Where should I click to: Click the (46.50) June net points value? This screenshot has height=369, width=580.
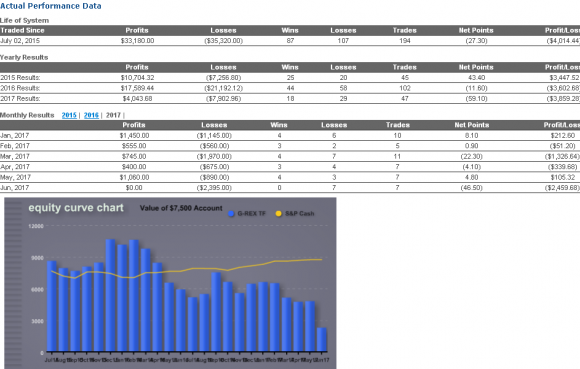[x=472, y=188]
